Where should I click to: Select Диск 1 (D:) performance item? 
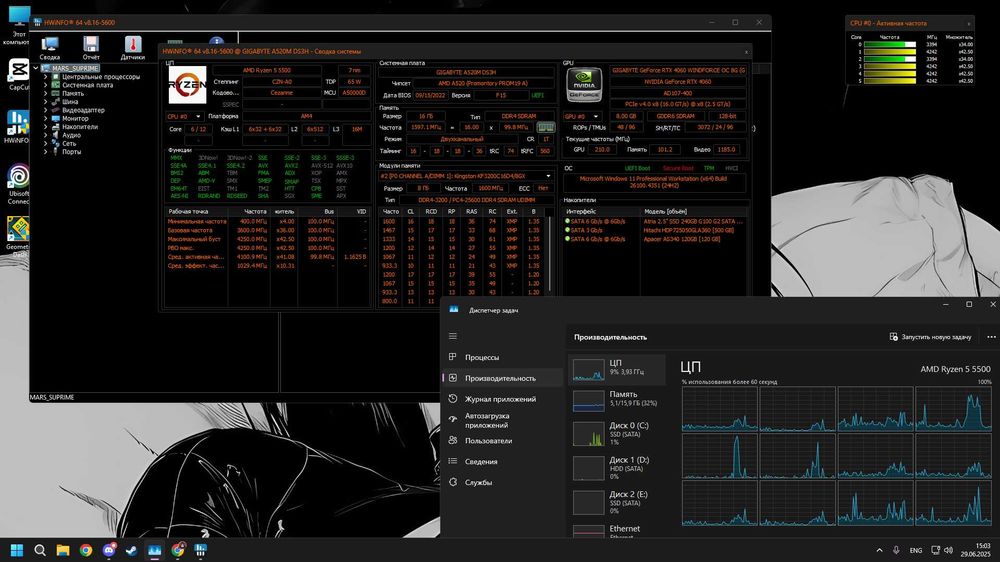(617, 468)
